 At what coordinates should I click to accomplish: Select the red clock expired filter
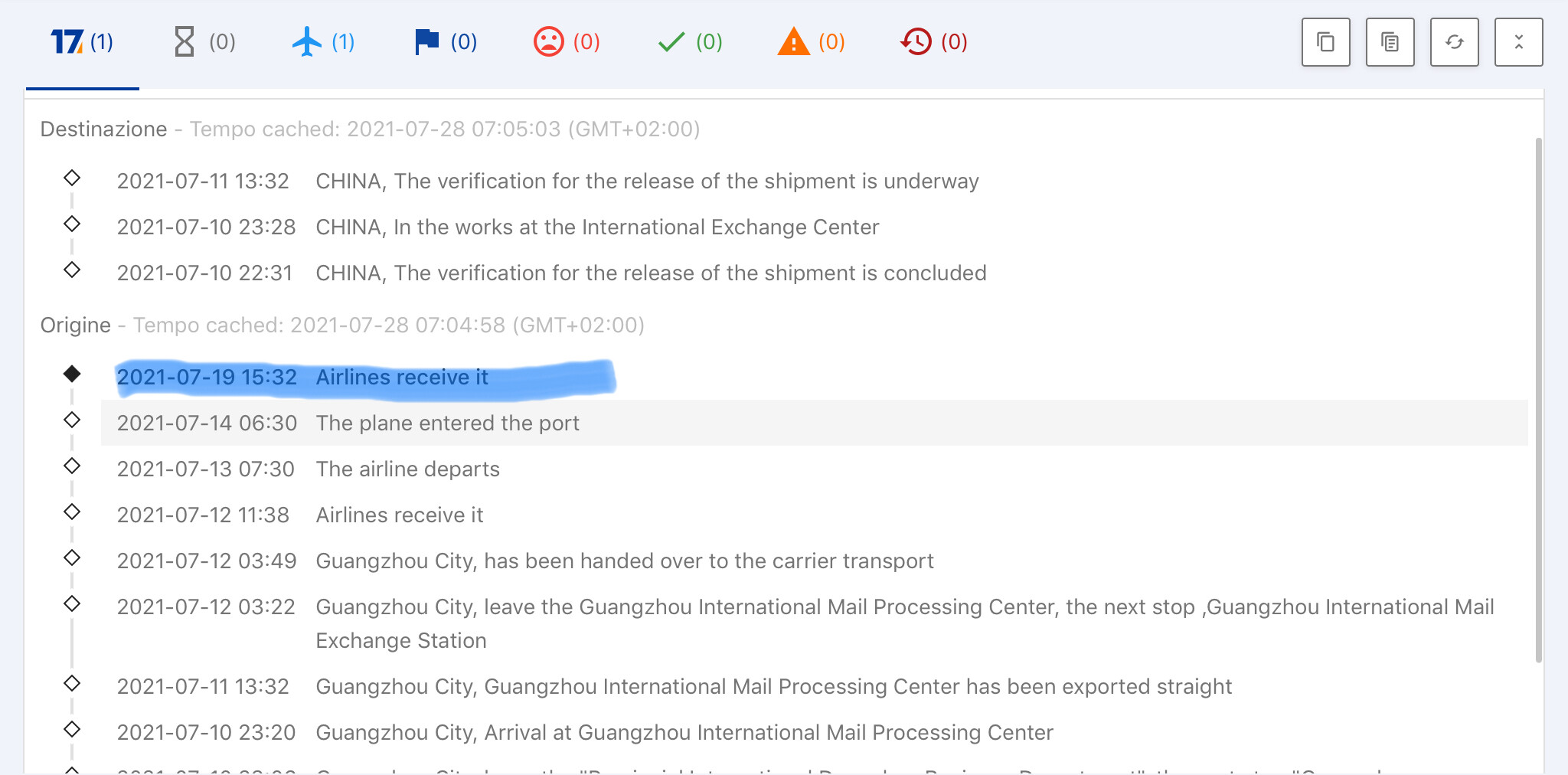point(934,42)
